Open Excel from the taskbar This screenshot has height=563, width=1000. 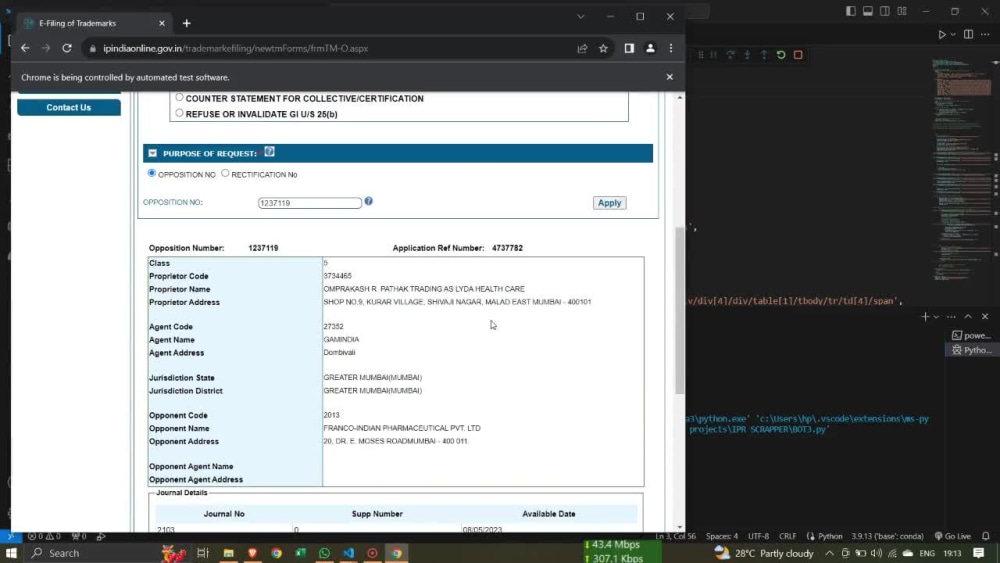[300, 553]
